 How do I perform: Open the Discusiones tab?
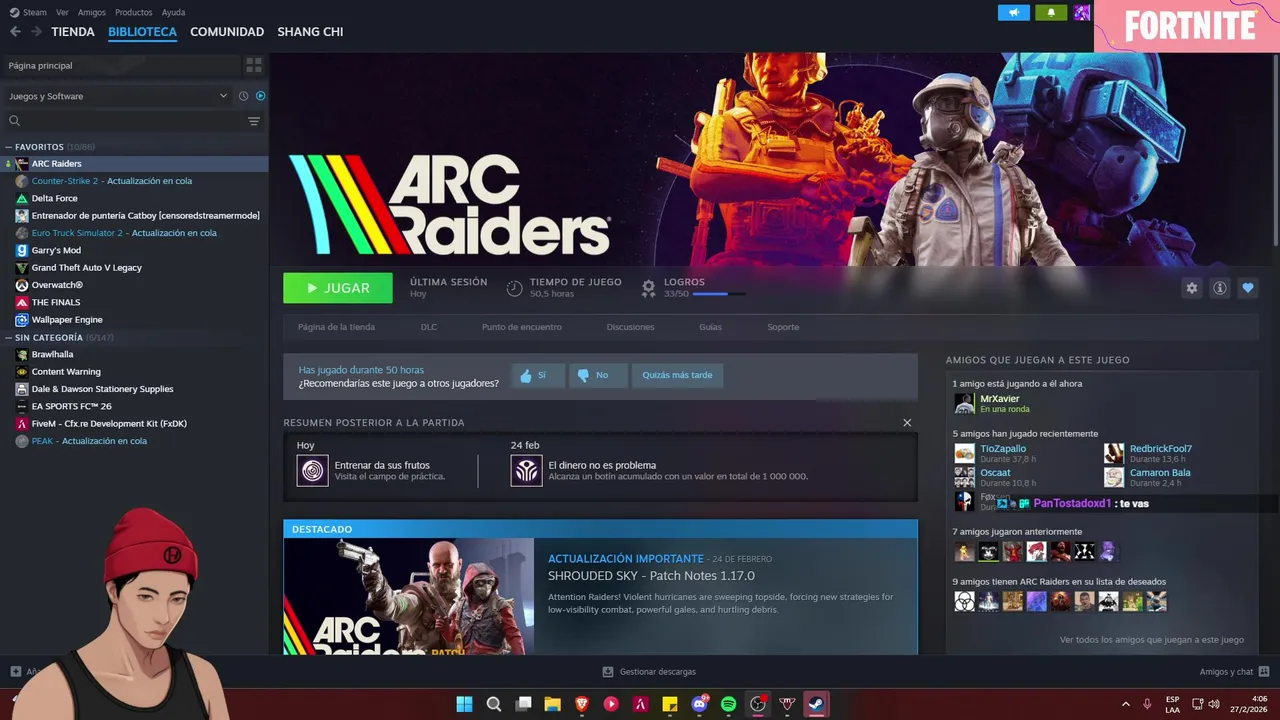630,327
